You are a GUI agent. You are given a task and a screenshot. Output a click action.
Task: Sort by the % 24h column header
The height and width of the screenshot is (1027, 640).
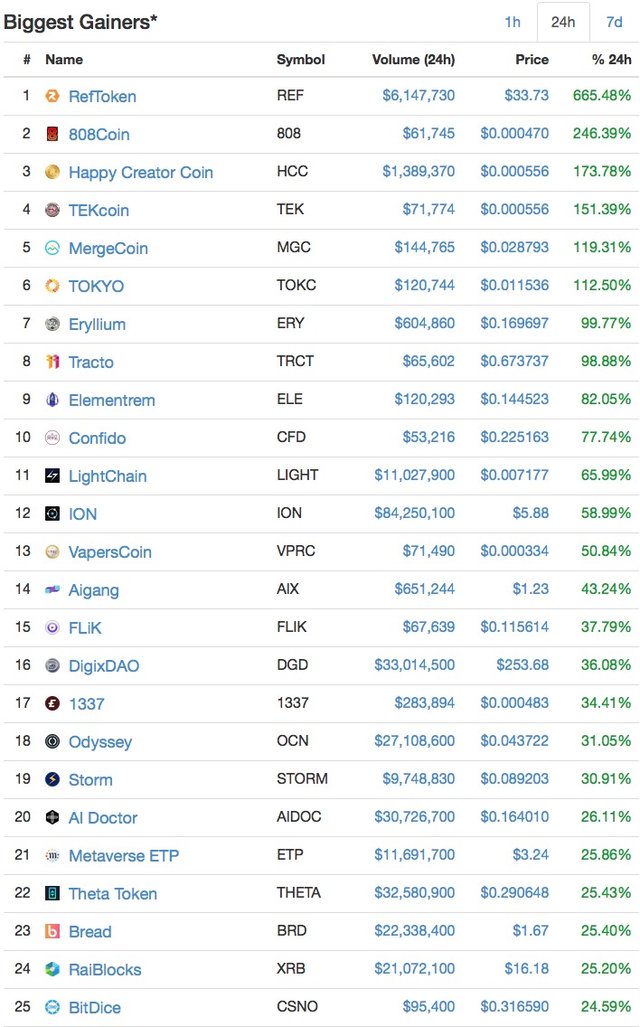click(611, 59)
